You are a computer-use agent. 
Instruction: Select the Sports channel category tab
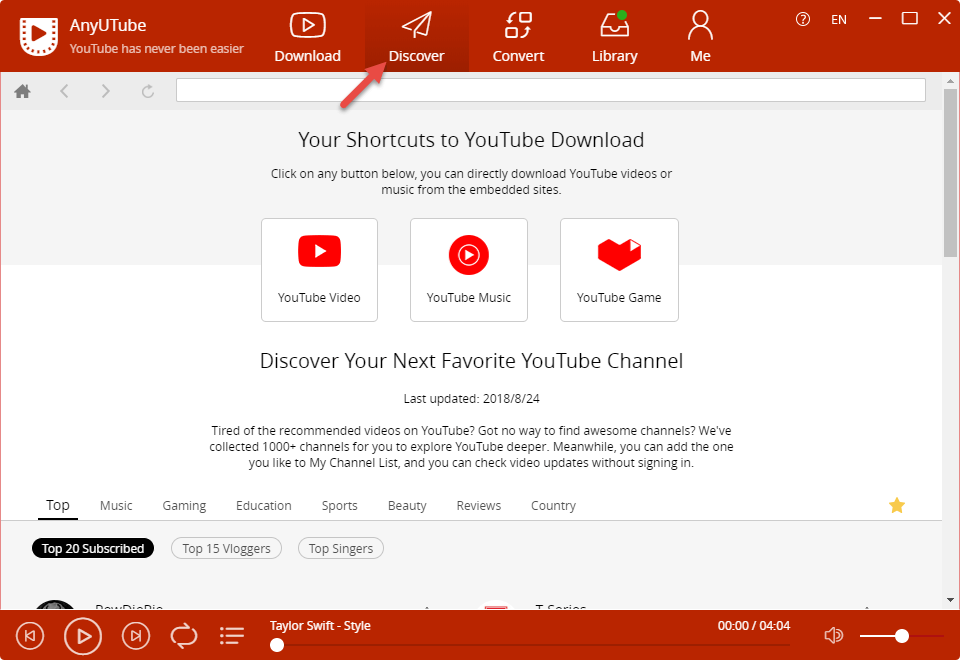tap(340, 506)
